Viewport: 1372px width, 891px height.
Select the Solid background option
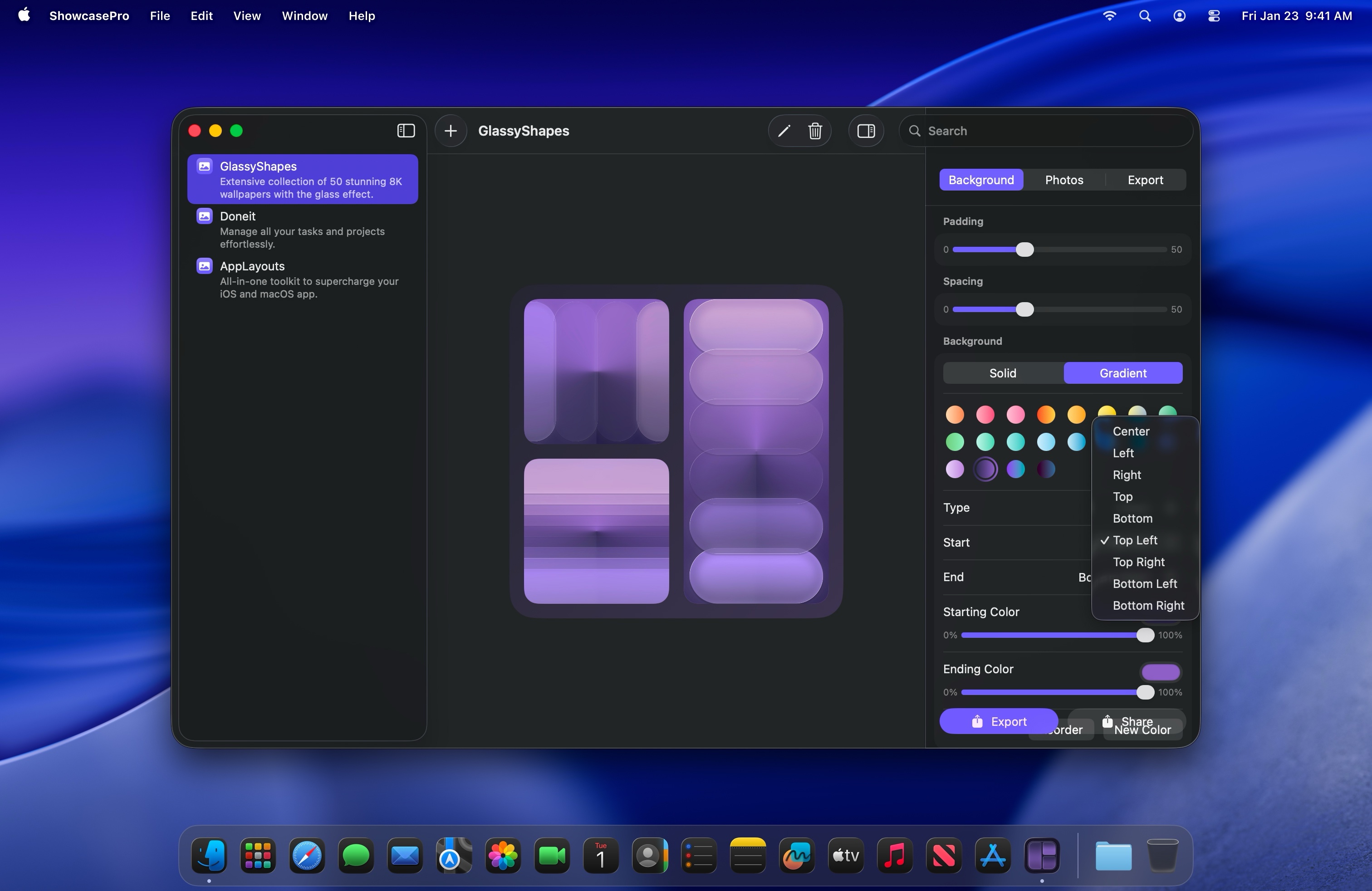1003,373
